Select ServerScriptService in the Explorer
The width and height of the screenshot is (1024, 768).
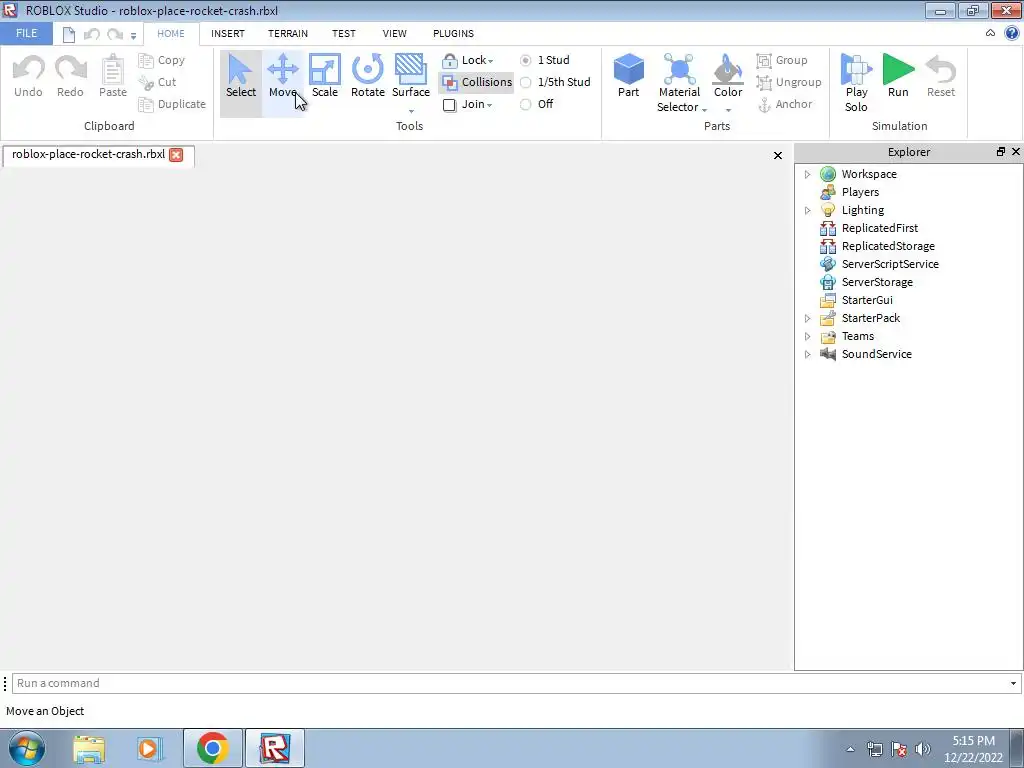[889, 264]
